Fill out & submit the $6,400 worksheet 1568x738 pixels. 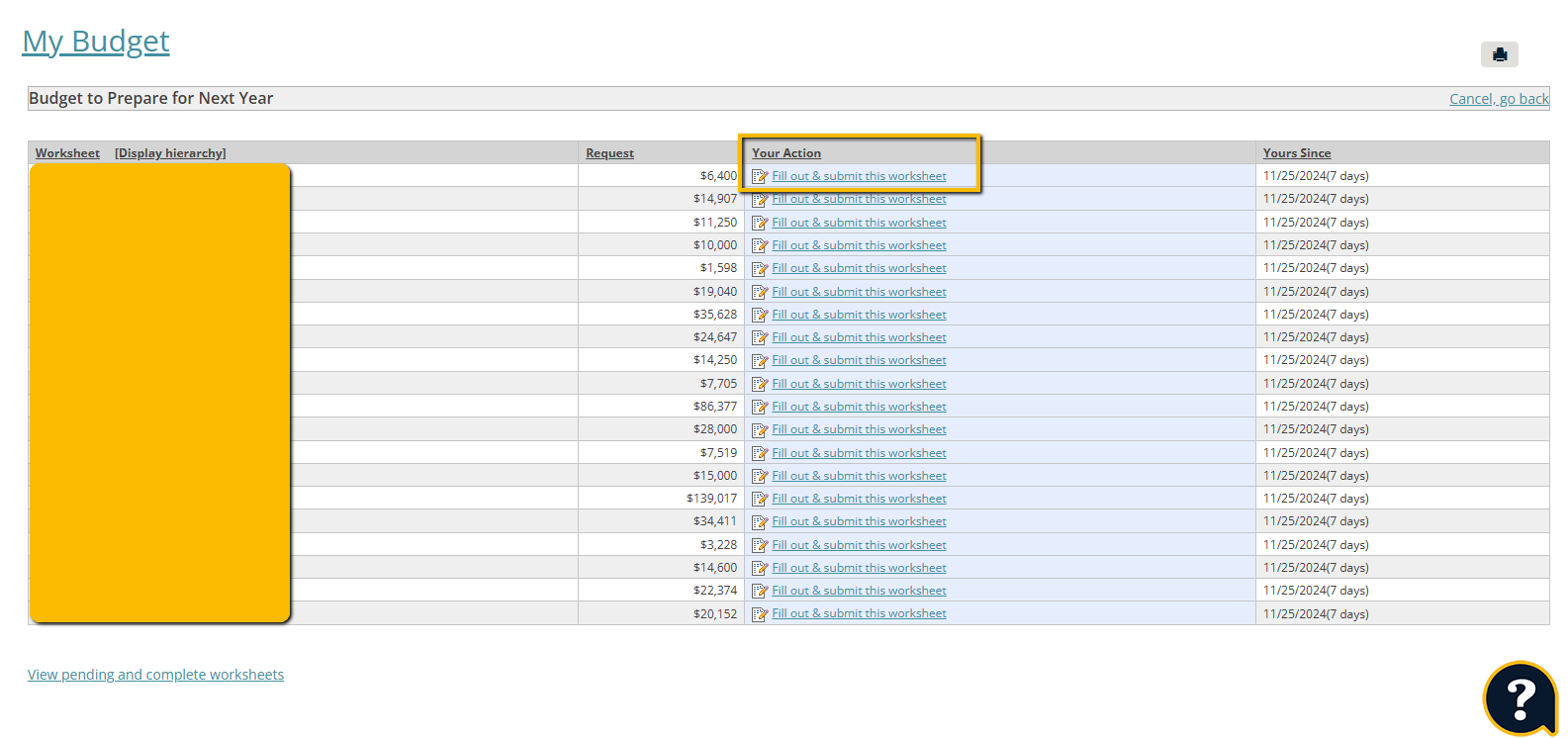859,176
